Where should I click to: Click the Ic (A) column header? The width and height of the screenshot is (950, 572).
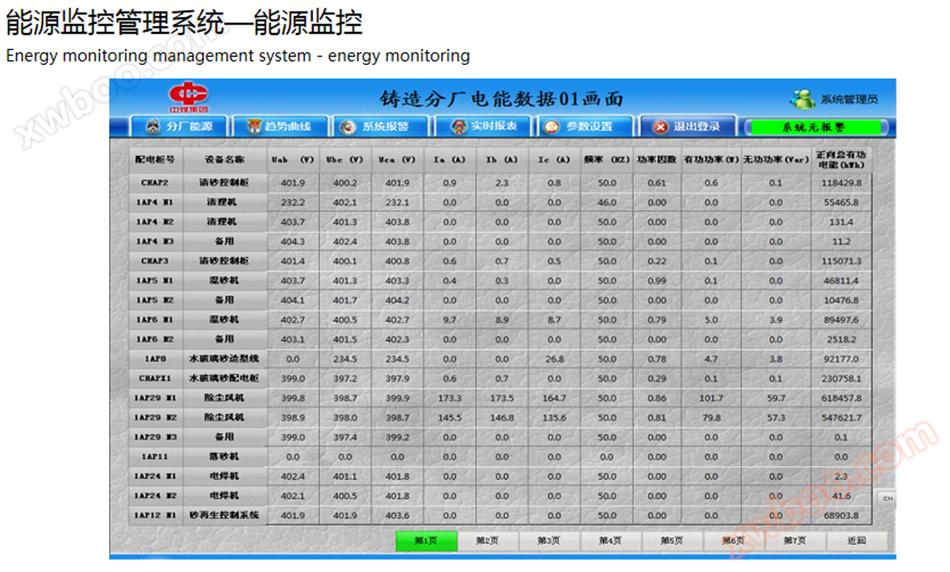point(554,159)
